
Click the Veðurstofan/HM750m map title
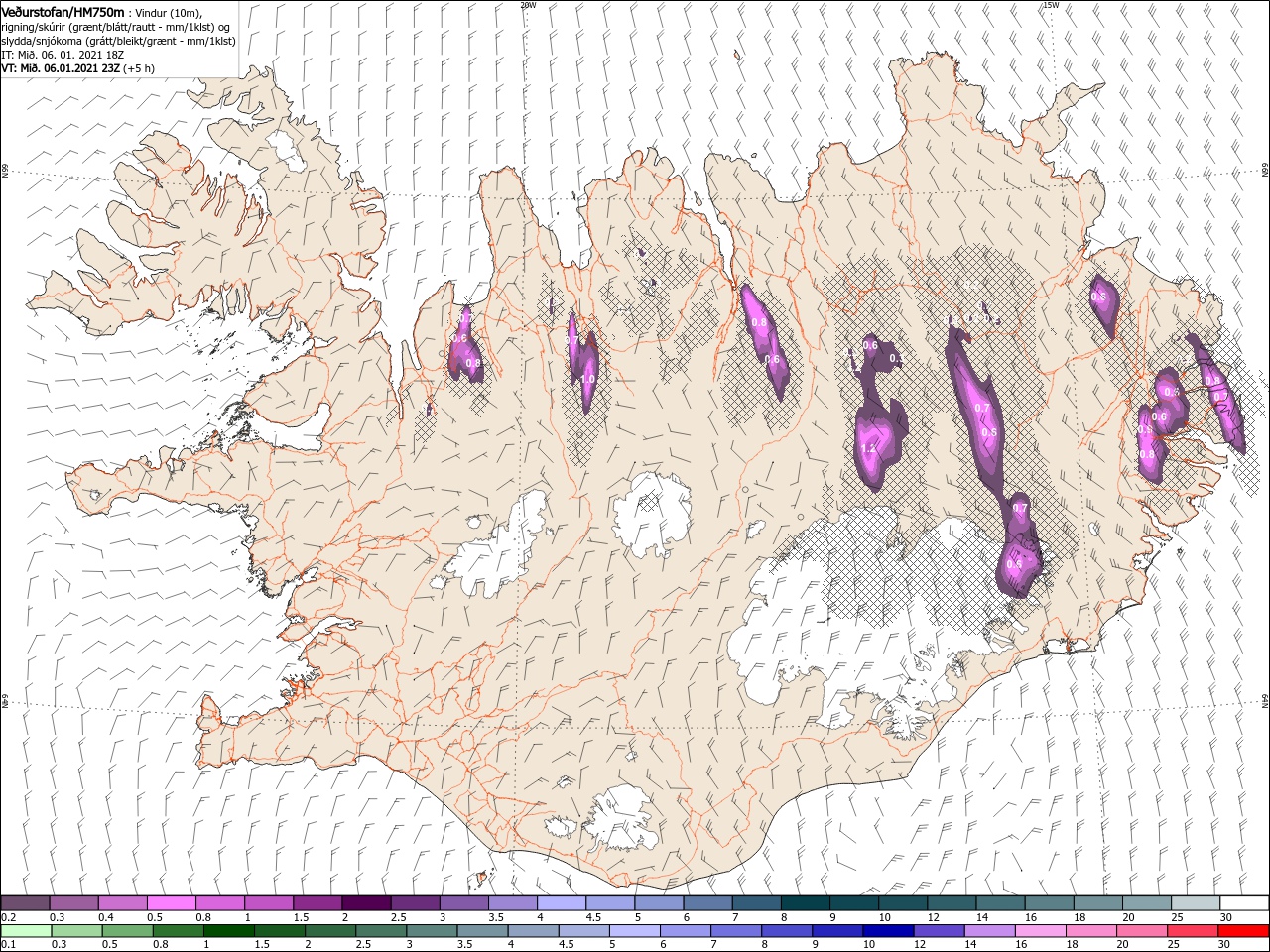tap(63, 12)
